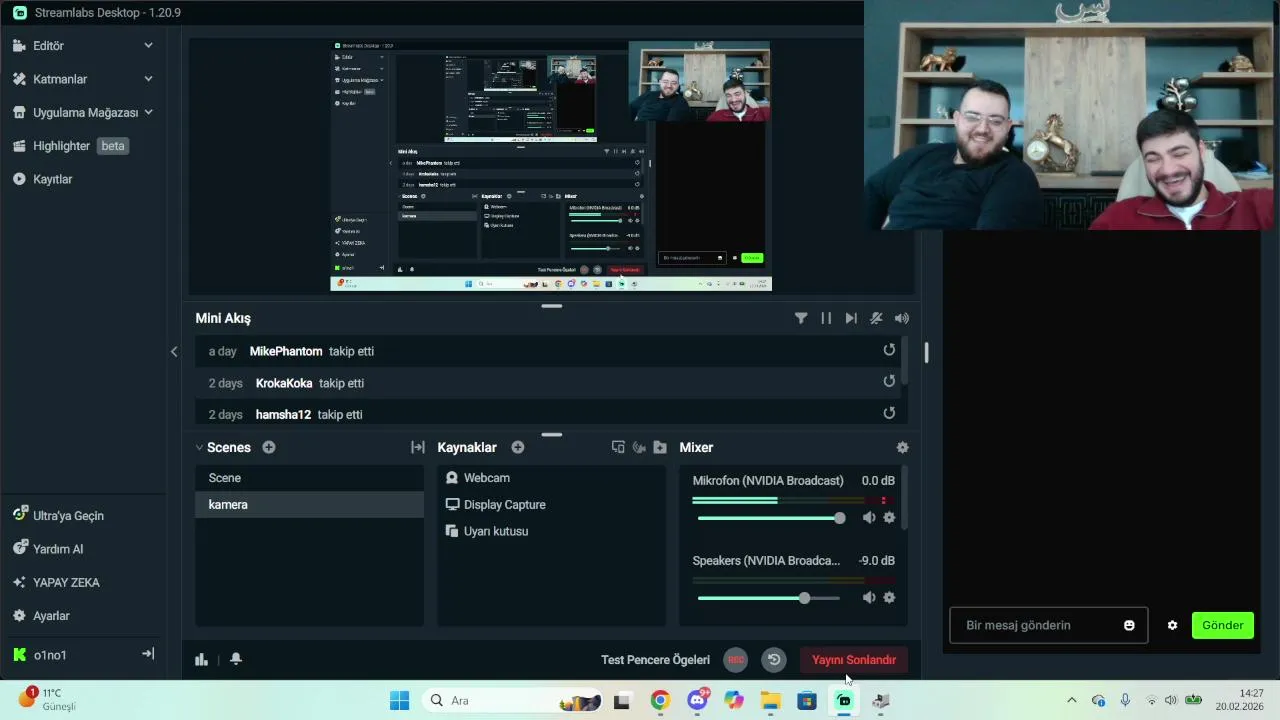Expand the Katmanlar chevron

(148, 79)
